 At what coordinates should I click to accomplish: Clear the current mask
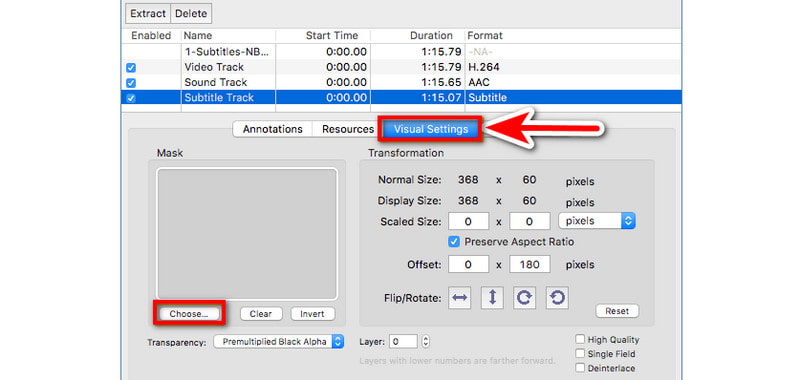pyautogui.click(x=261, y=314)
